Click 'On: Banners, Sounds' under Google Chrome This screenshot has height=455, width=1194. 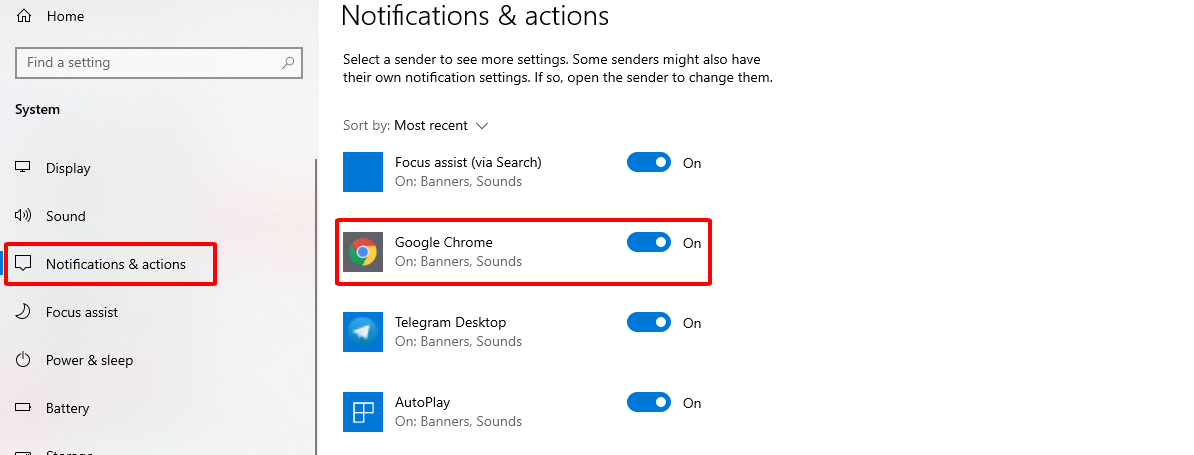pos(458,261)
